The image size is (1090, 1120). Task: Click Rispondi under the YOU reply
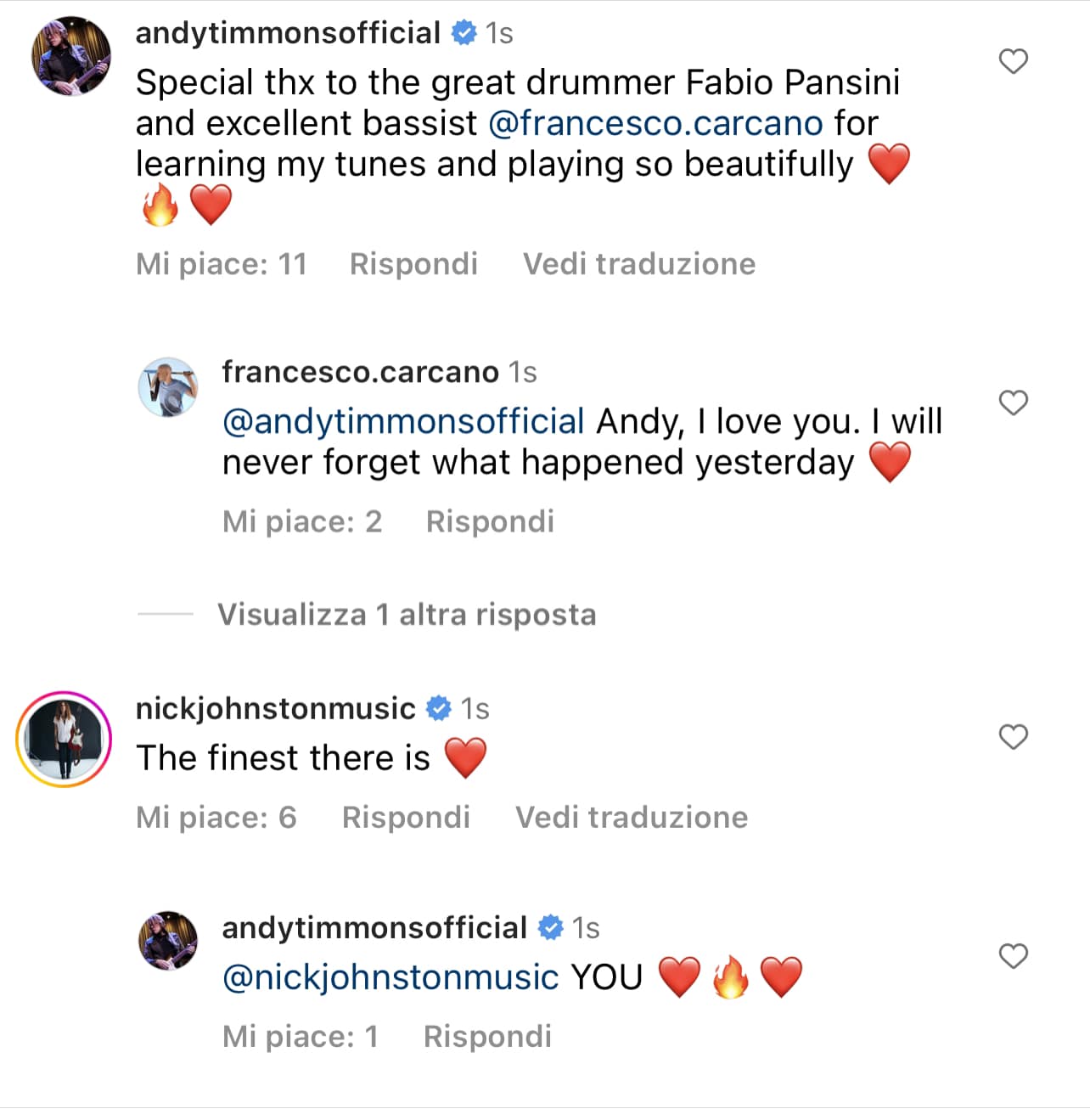point(487,1036)
